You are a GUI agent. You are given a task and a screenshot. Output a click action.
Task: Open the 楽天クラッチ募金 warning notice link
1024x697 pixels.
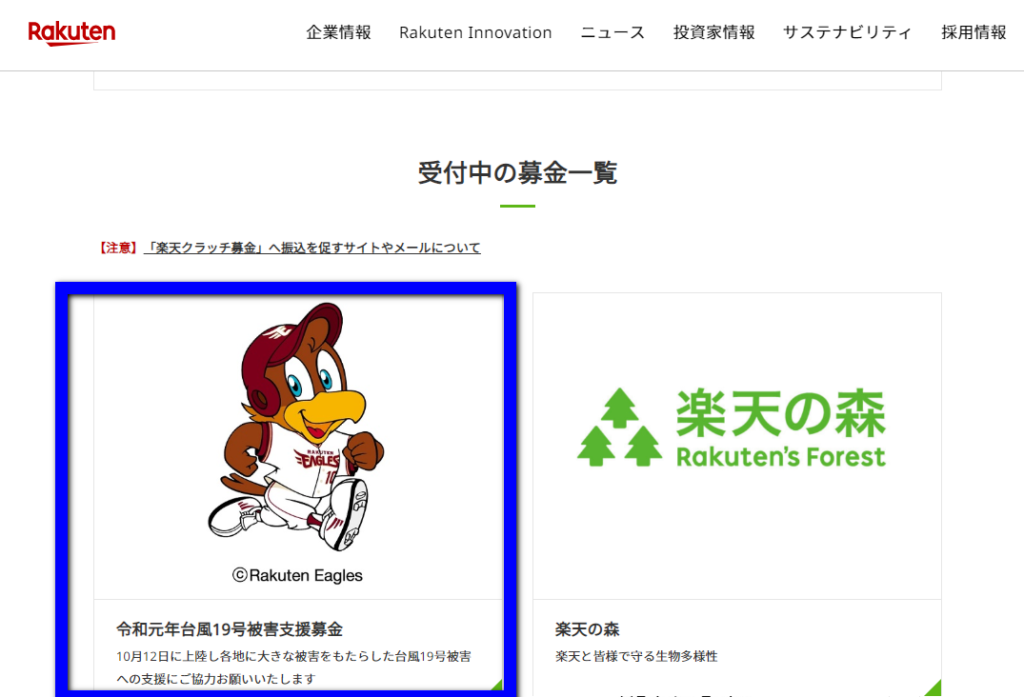tap(312, 248)
